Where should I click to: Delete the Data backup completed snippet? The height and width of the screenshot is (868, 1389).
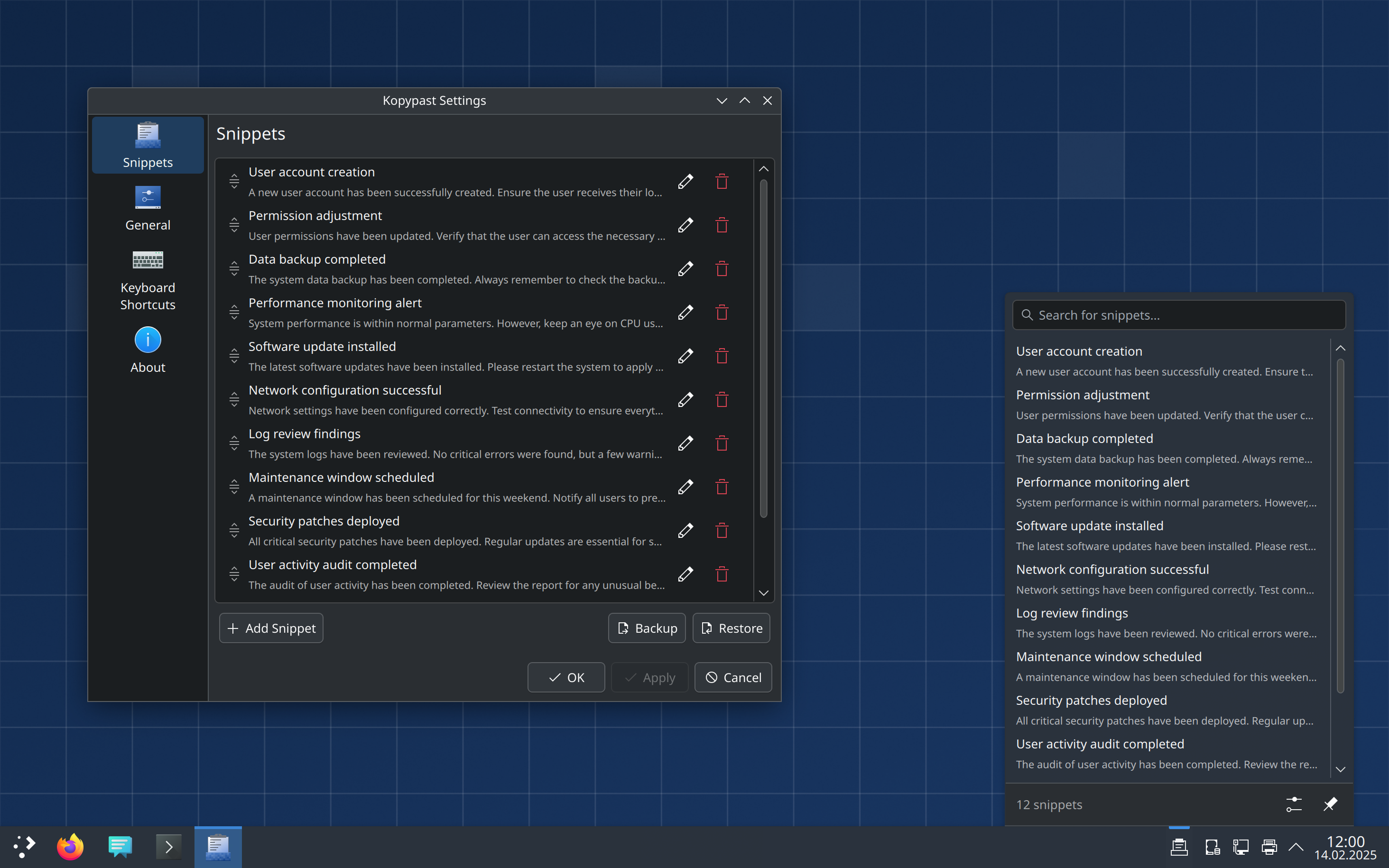tap(722, 268)
